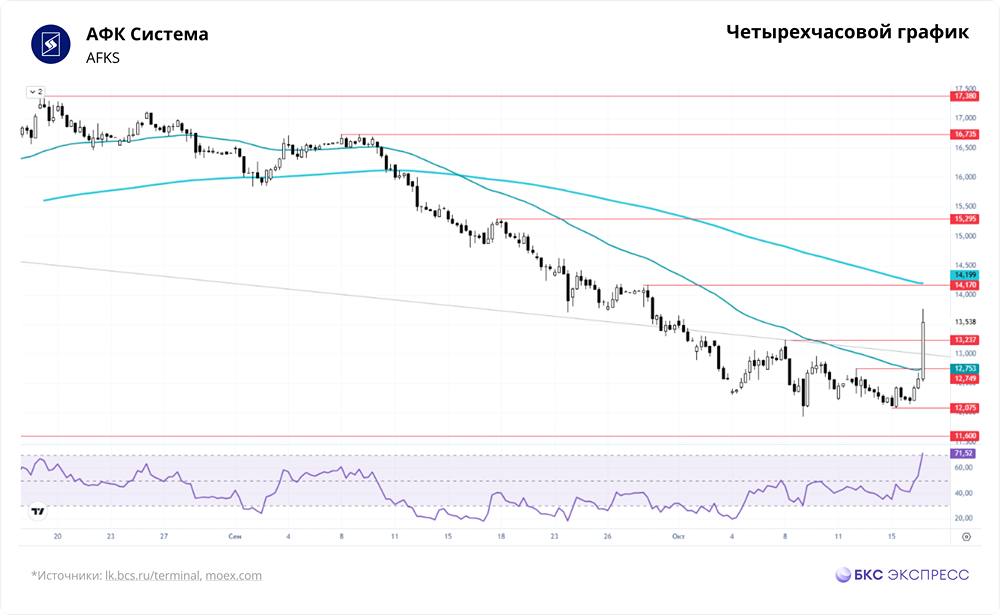1000x615 pixels.
Task: Select the 11,600 price level label
Action: point(965,436)
